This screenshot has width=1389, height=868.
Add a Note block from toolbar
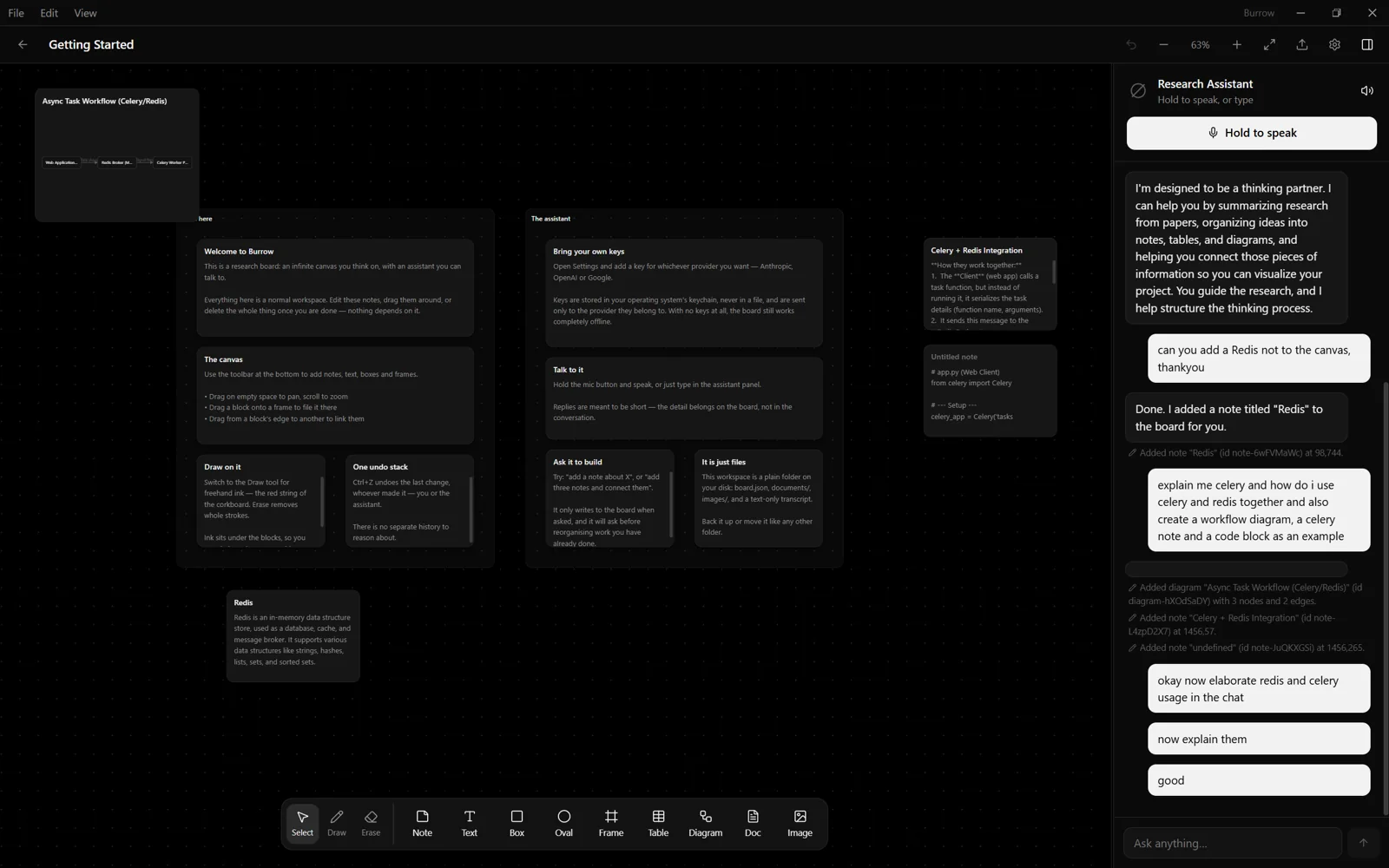tap(422, 823)
